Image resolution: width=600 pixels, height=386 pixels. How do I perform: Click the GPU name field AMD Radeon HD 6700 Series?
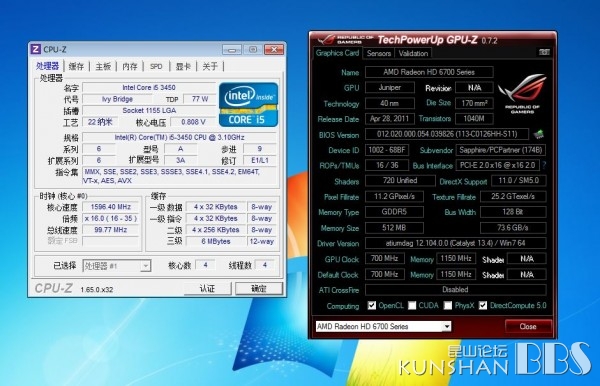(x=429, y=72)
